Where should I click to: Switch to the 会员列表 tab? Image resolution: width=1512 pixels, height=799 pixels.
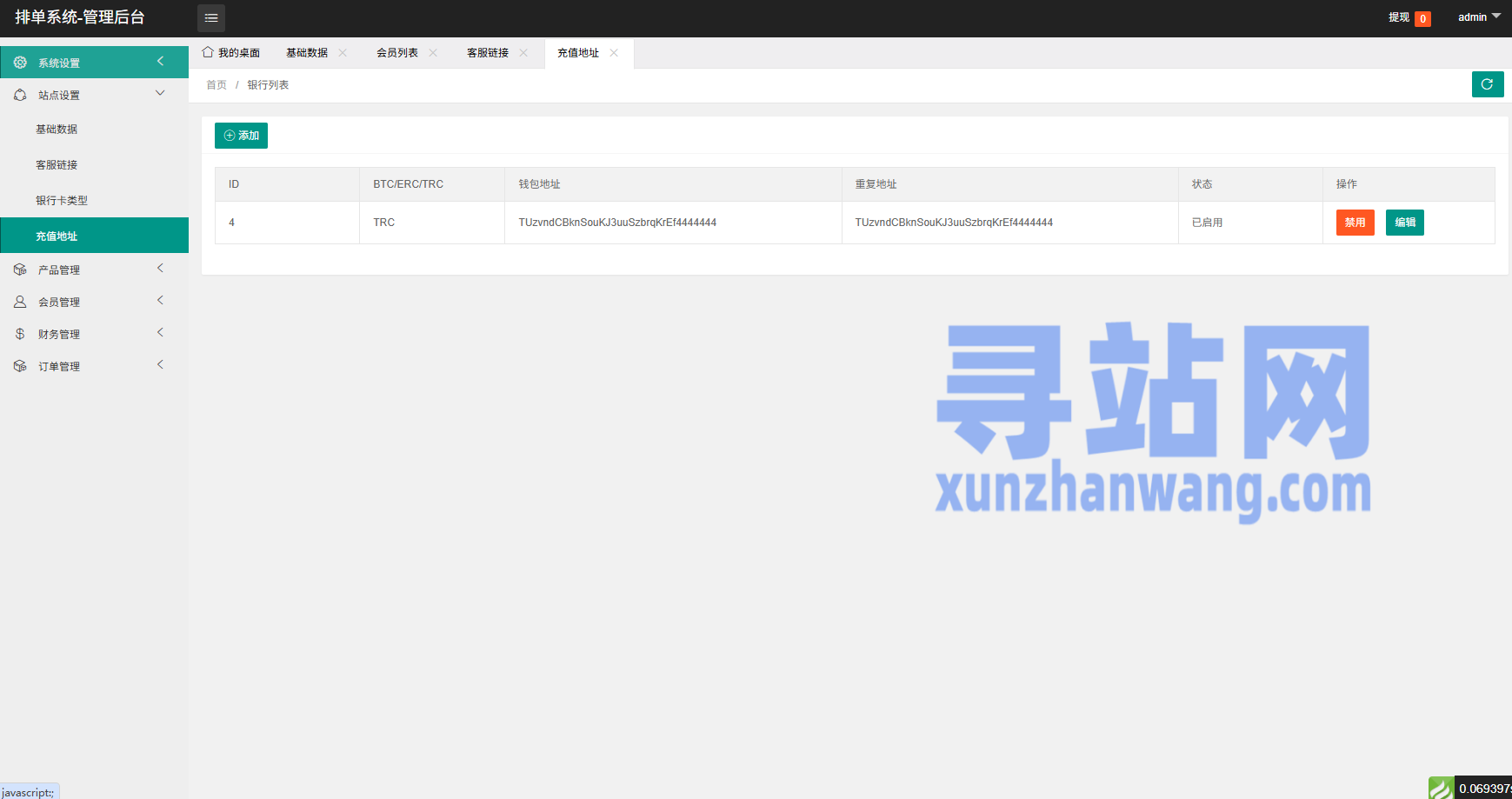pyautogui.click(x=397, y=53)
